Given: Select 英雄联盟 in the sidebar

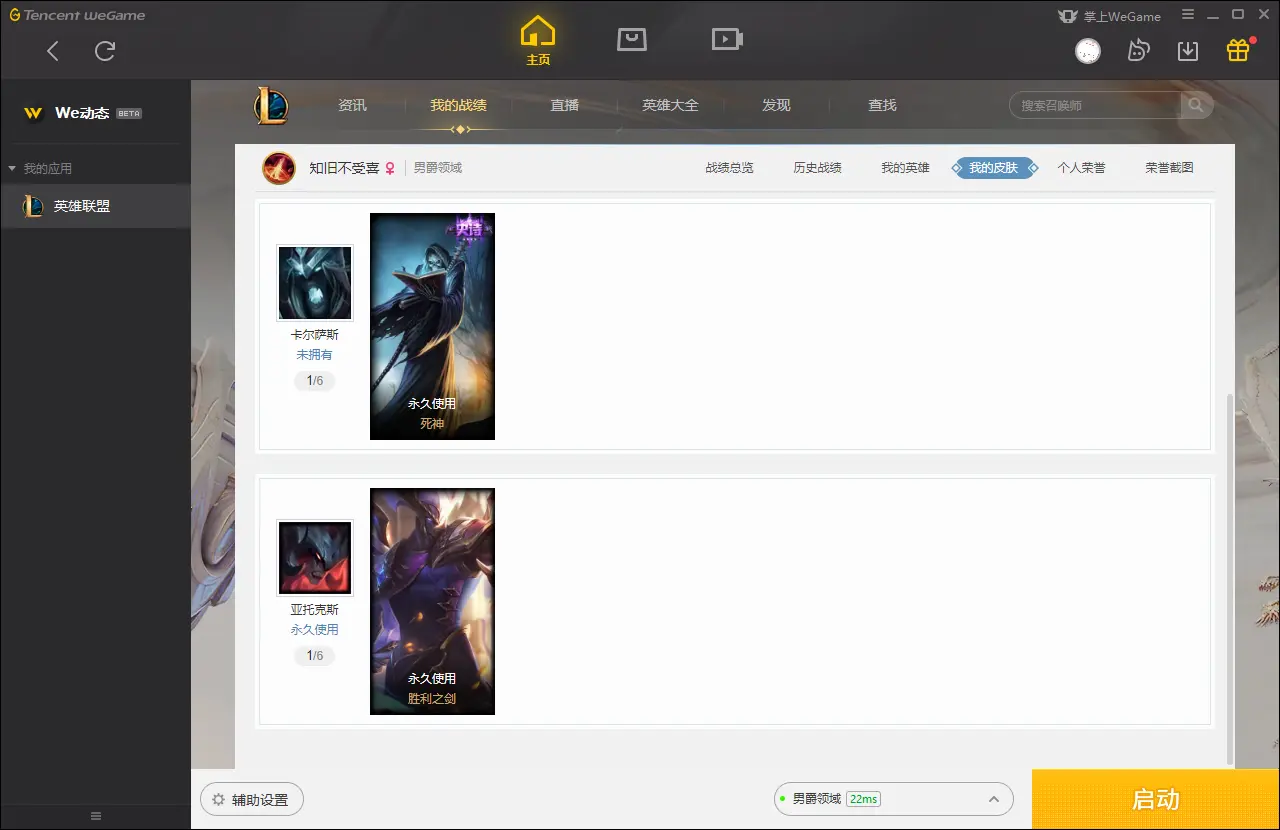Looking at the screenshot, I should (95, 206).
